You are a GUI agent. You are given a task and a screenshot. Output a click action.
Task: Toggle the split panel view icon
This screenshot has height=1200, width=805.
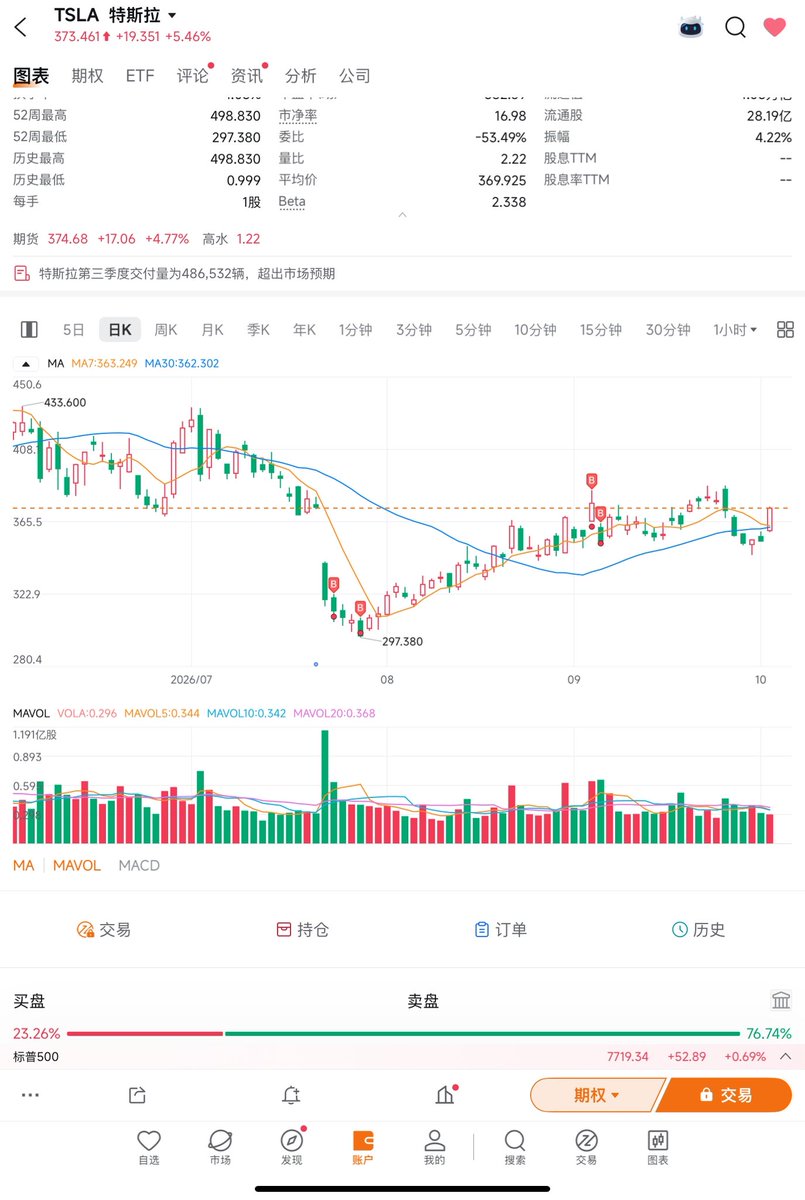pos(29,330)
